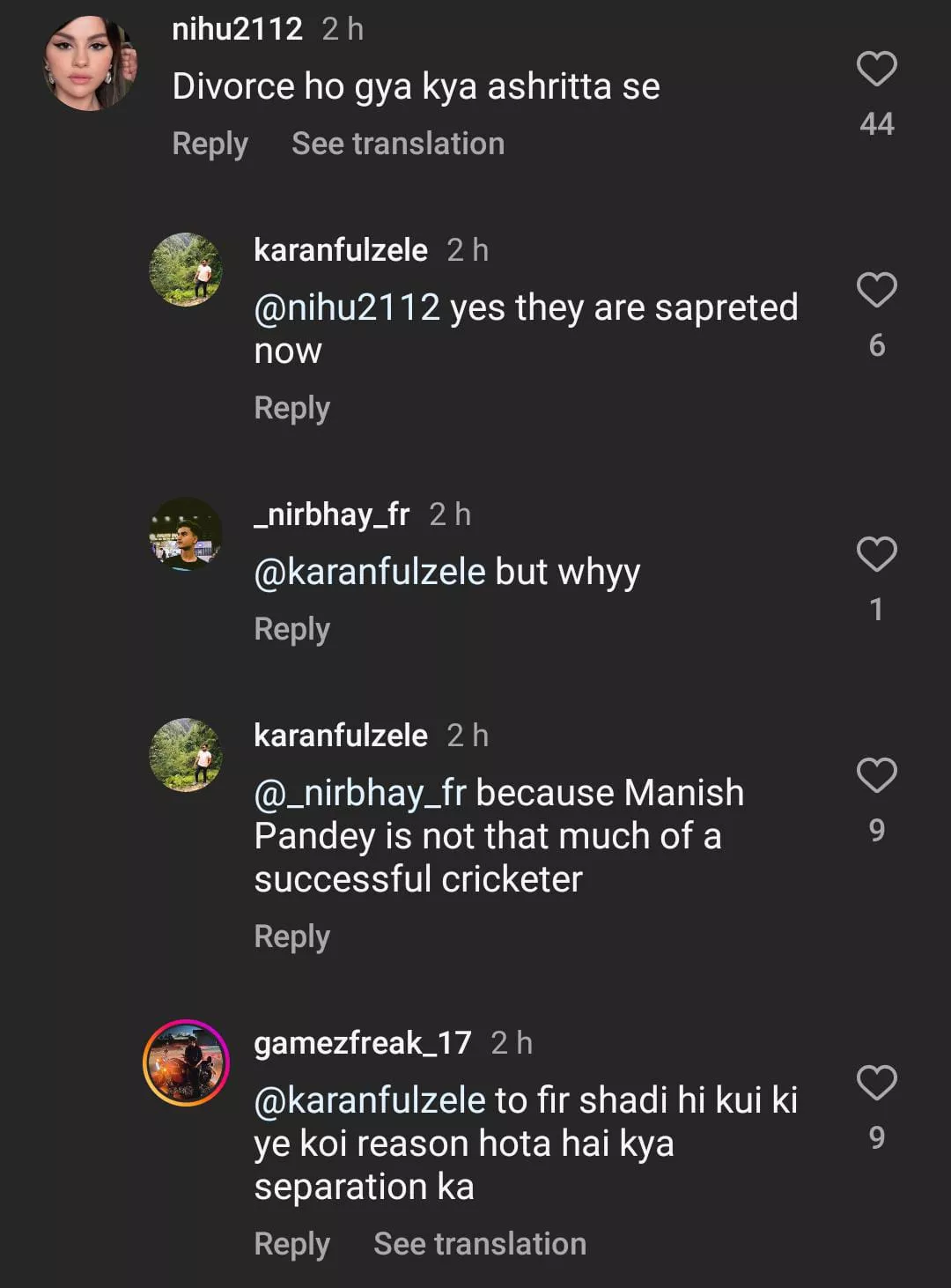Viewport: 951px width, 1288px height.
Task: Reply to gamezfreak_17's comment
Action: pos(291,1244)
